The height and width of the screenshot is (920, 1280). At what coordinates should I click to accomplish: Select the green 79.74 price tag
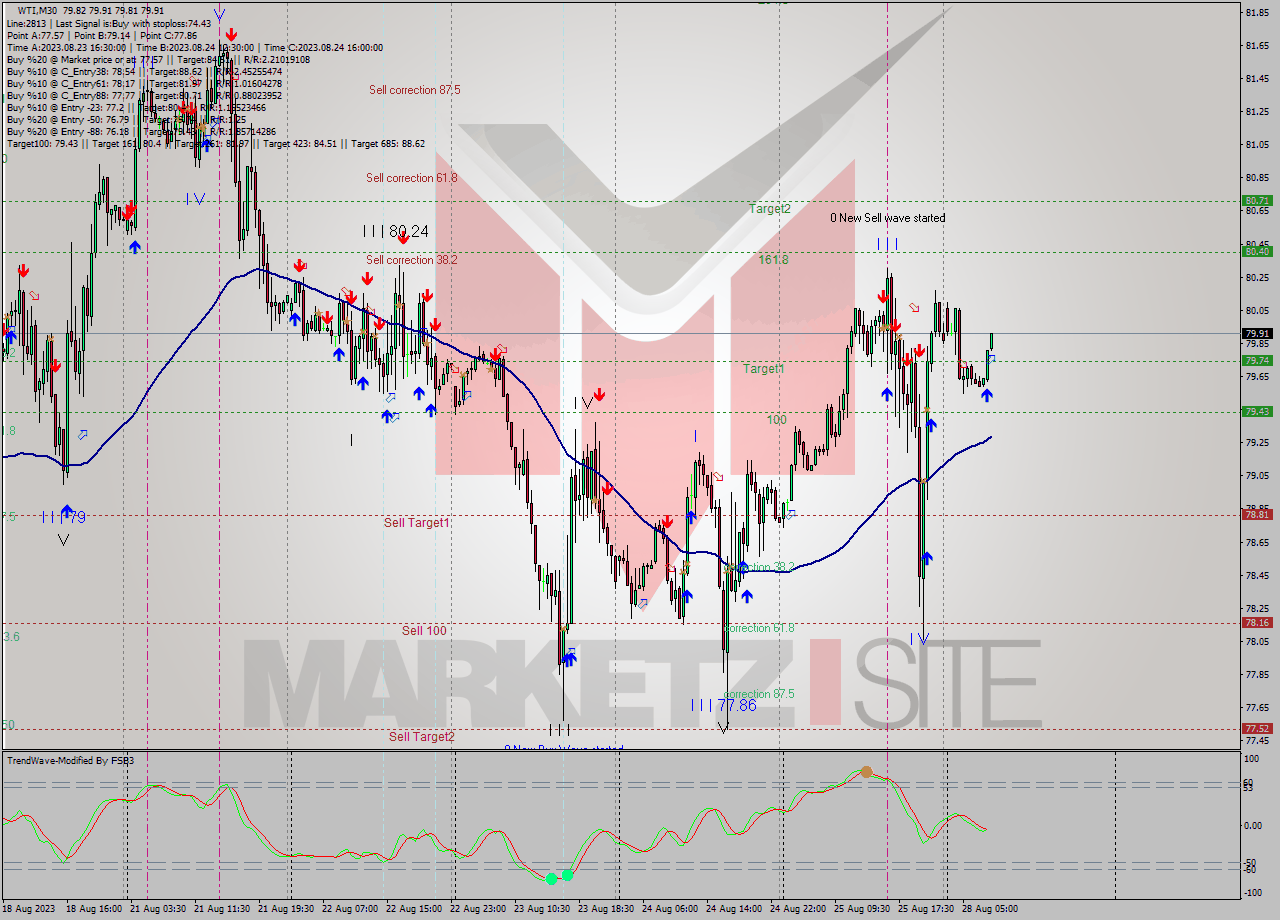pos(1257,360)
